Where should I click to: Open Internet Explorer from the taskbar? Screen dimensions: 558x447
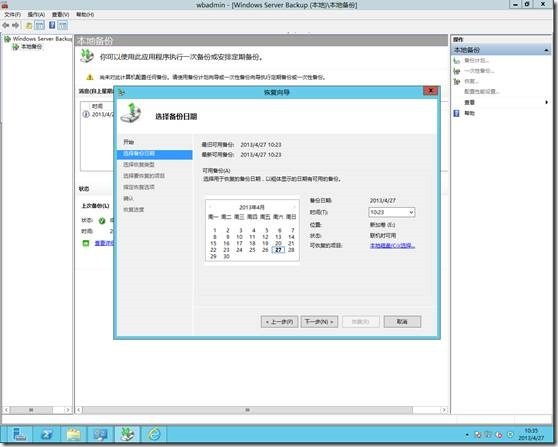[x=154, y=435]
